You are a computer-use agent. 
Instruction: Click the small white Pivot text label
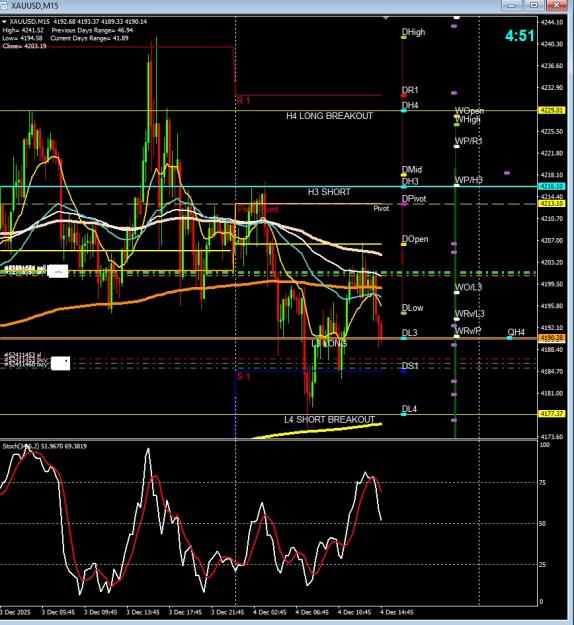point(381,208)
